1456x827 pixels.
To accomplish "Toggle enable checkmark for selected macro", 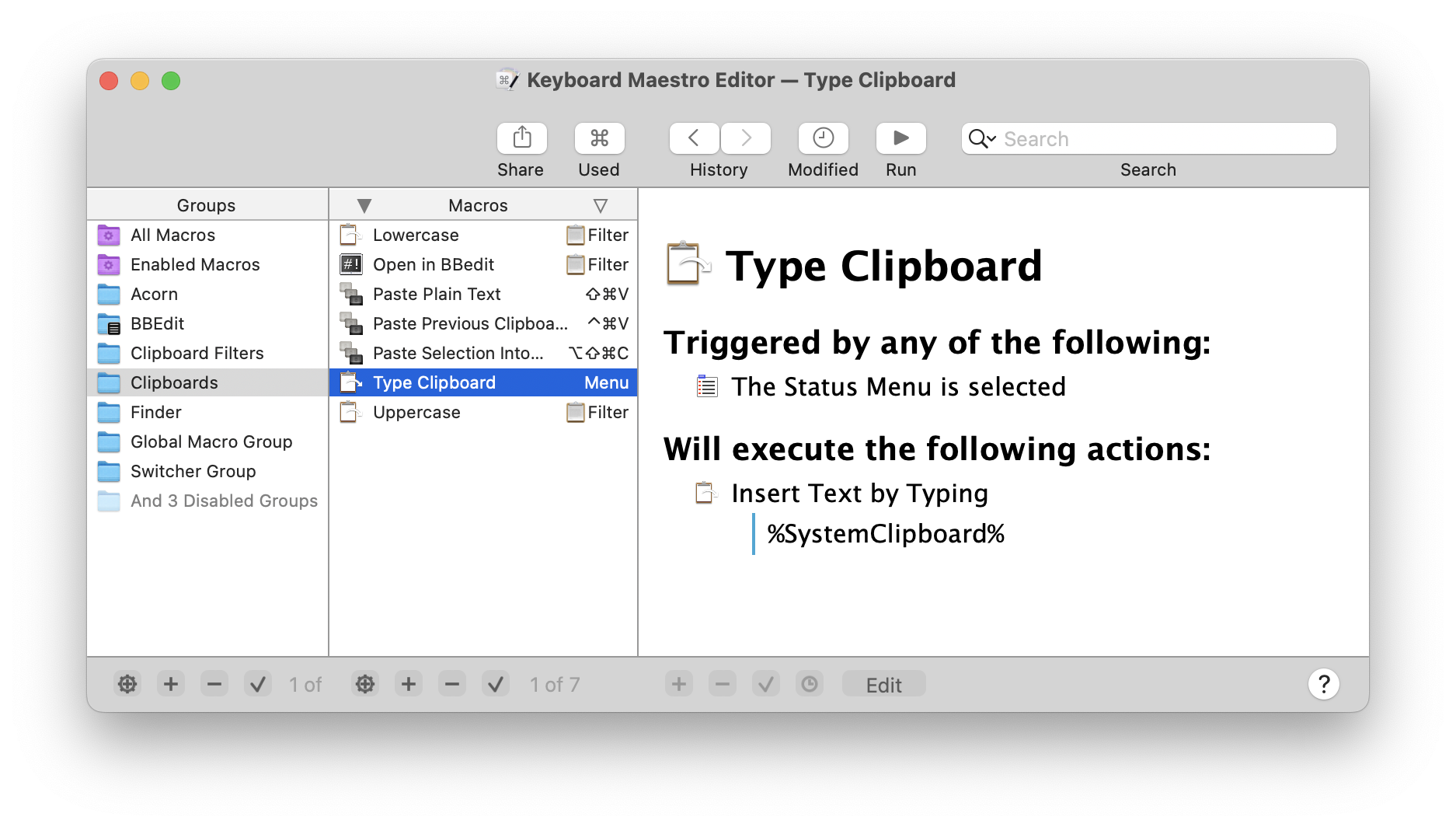I will tap(496, 684).
